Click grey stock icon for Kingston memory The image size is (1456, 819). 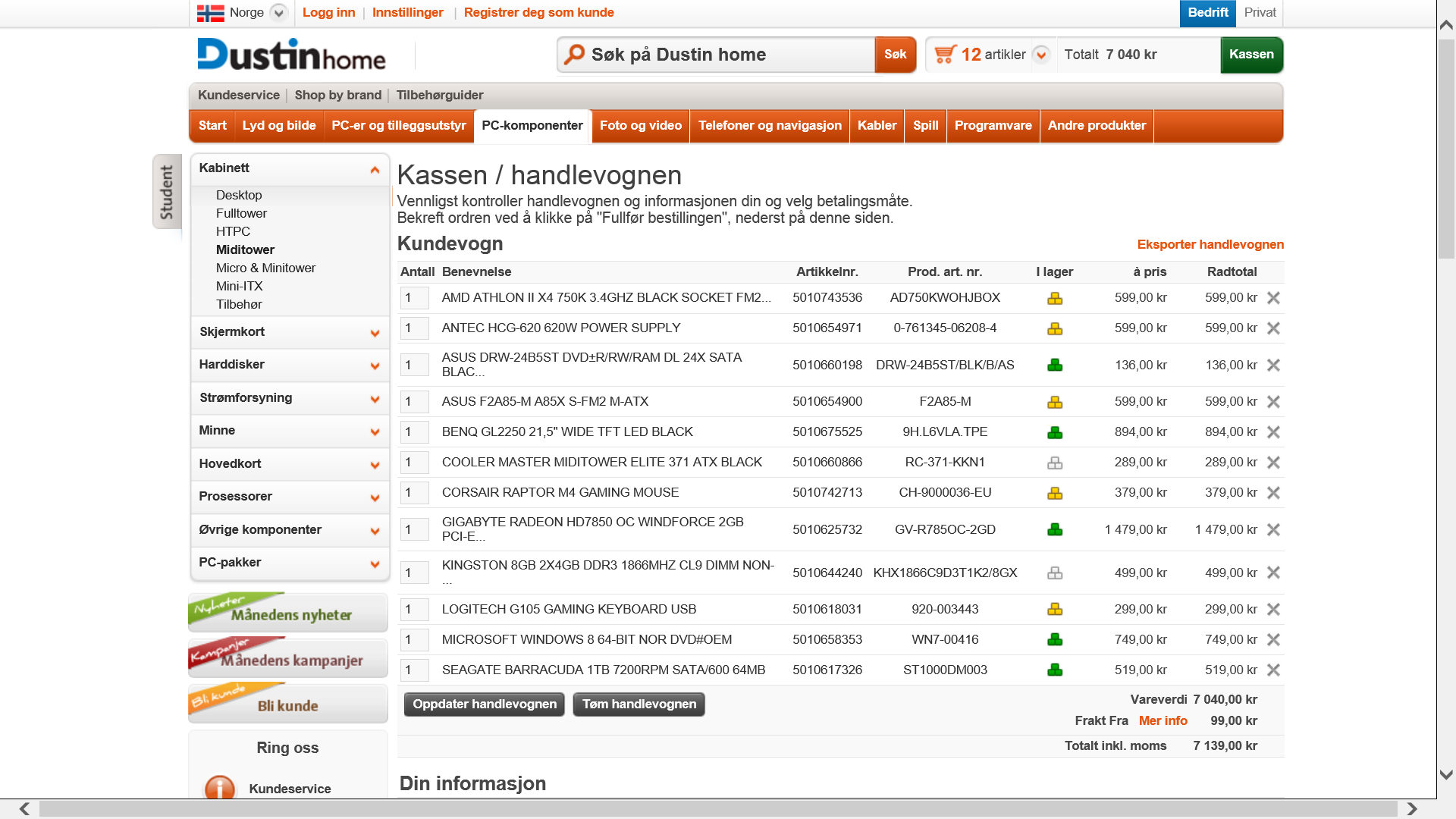1055,573
